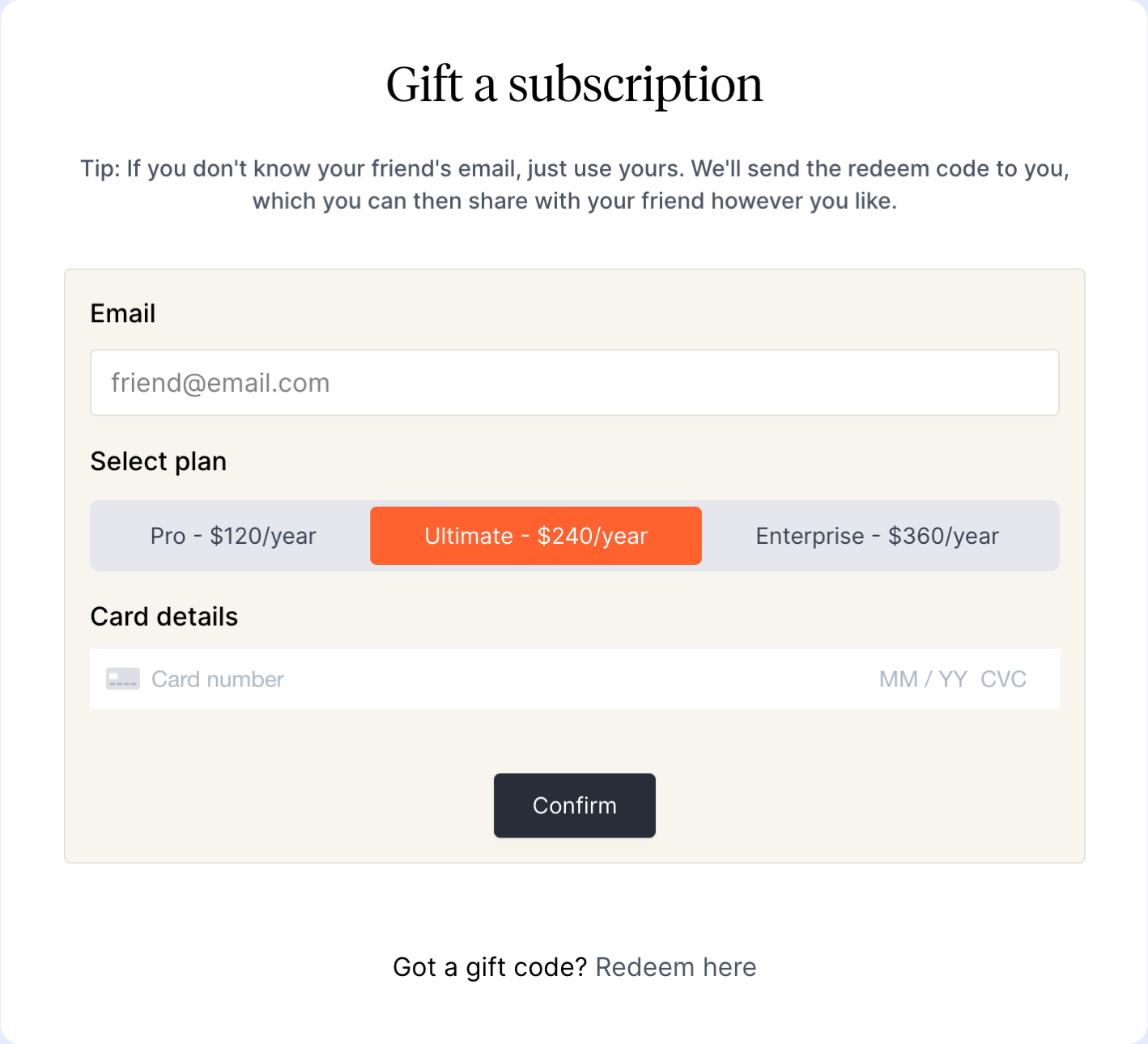The width and height of the screenshot is (1148, 1044).
Task: Click the 'Got a gift code?' text
Action: [x=489, y=967]
